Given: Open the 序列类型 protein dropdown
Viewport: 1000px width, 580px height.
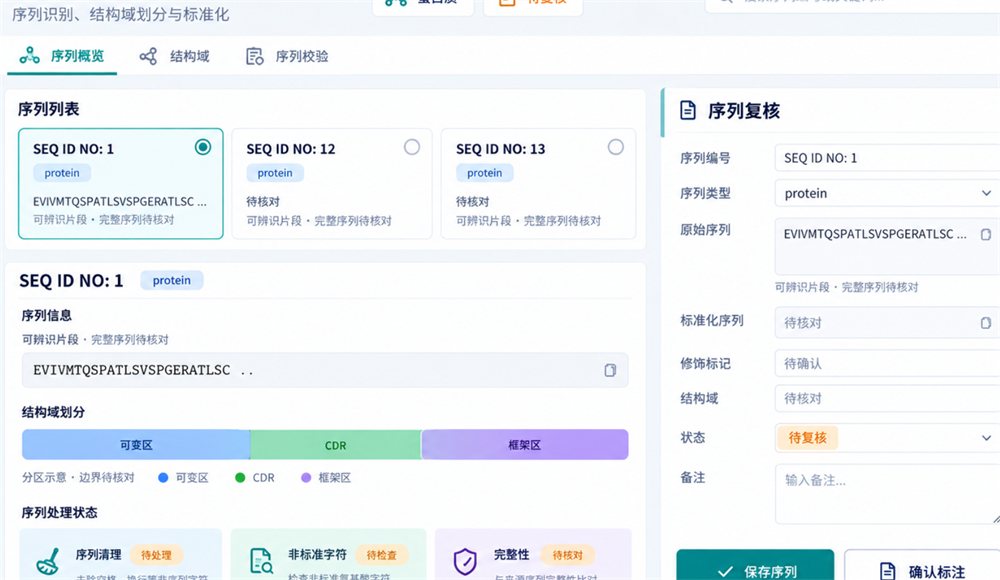Looking at the screenshot, I should 887,193.
